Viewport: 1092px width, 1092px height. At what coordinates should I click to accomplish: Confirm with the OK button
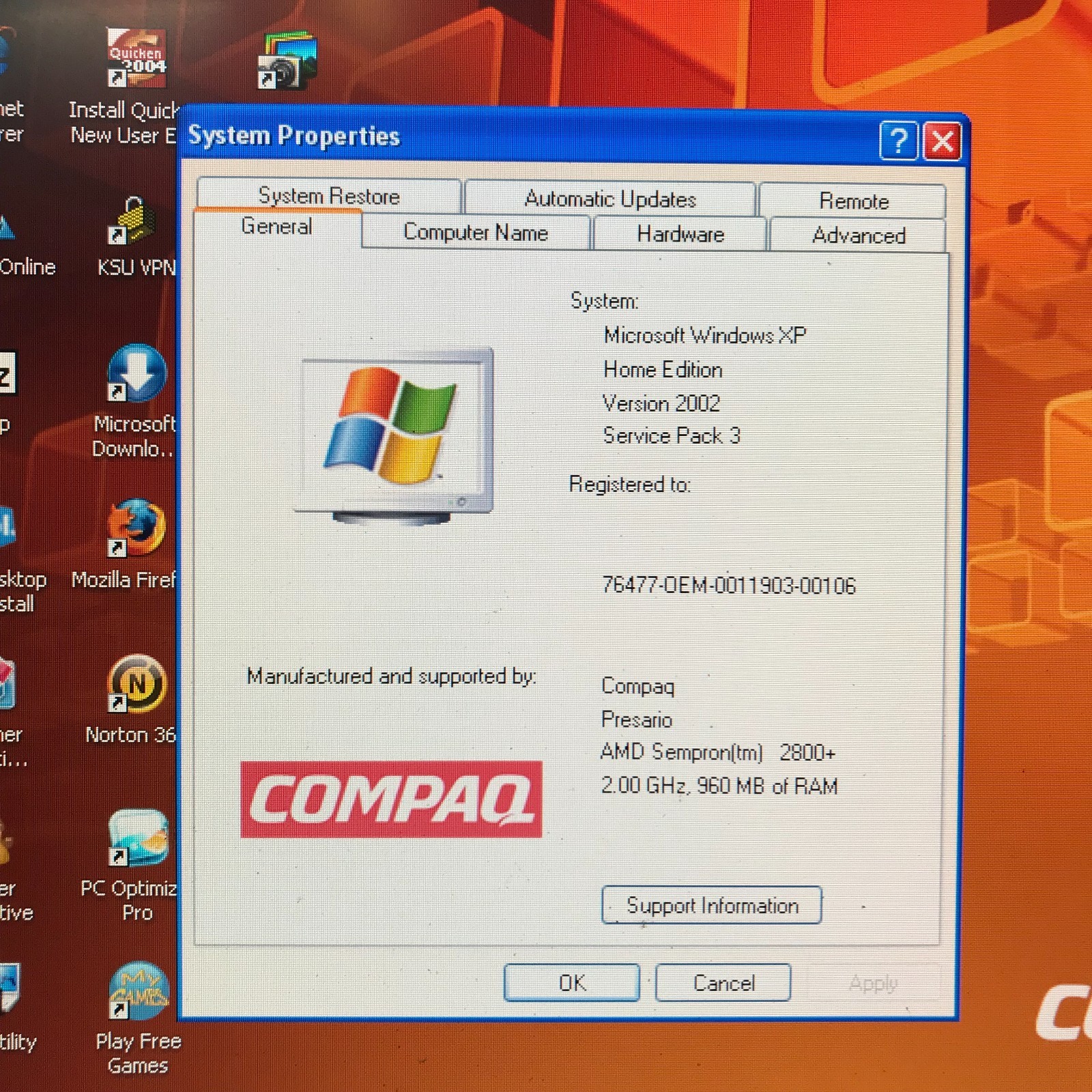(x=572, y=983)
